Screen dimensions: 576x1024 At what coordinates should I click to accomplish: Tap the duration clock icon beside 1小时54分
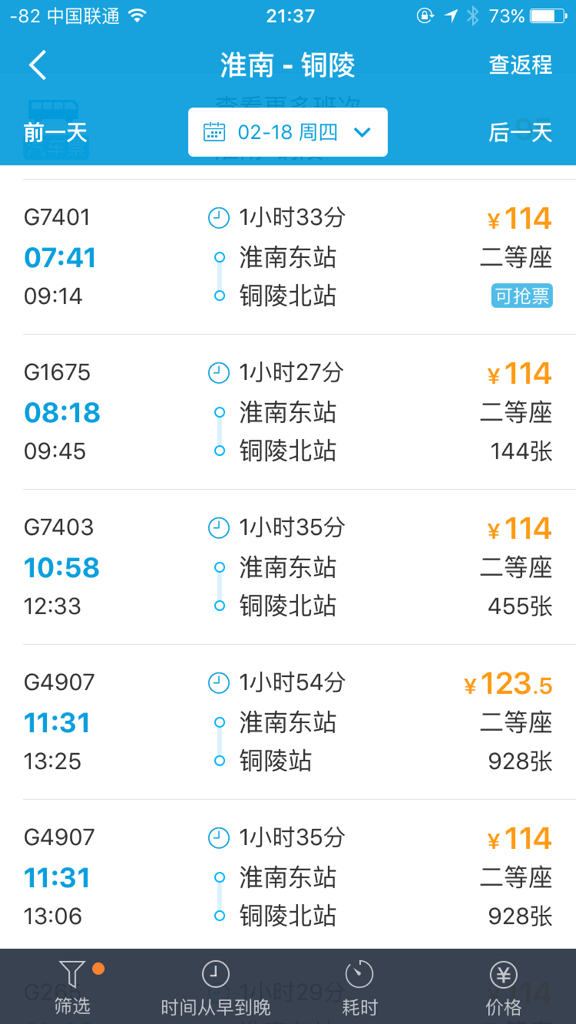click(x=219, y=683)
